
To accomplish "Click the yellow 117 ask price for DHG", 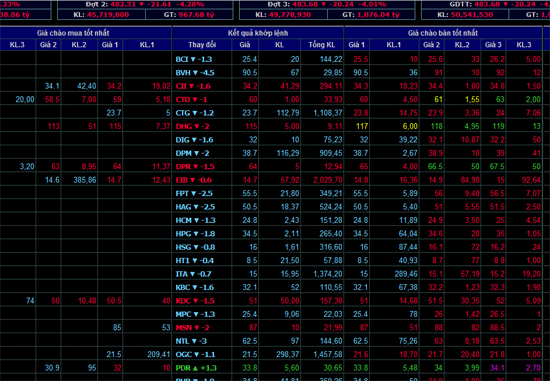I will [362, 126].
